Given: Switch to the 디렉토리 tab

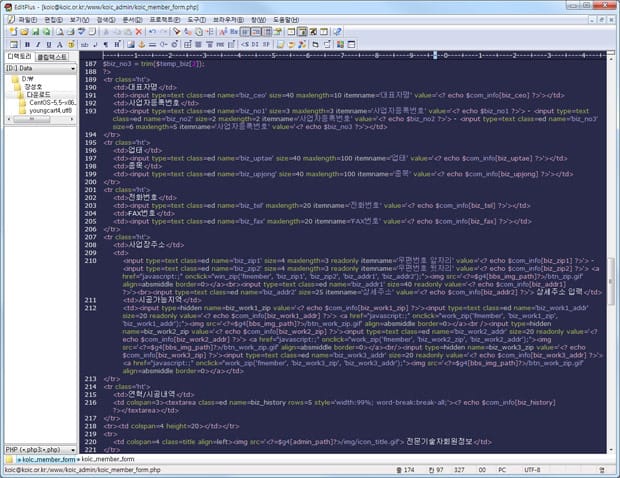Looking at the screenshot, I should 19,57.
